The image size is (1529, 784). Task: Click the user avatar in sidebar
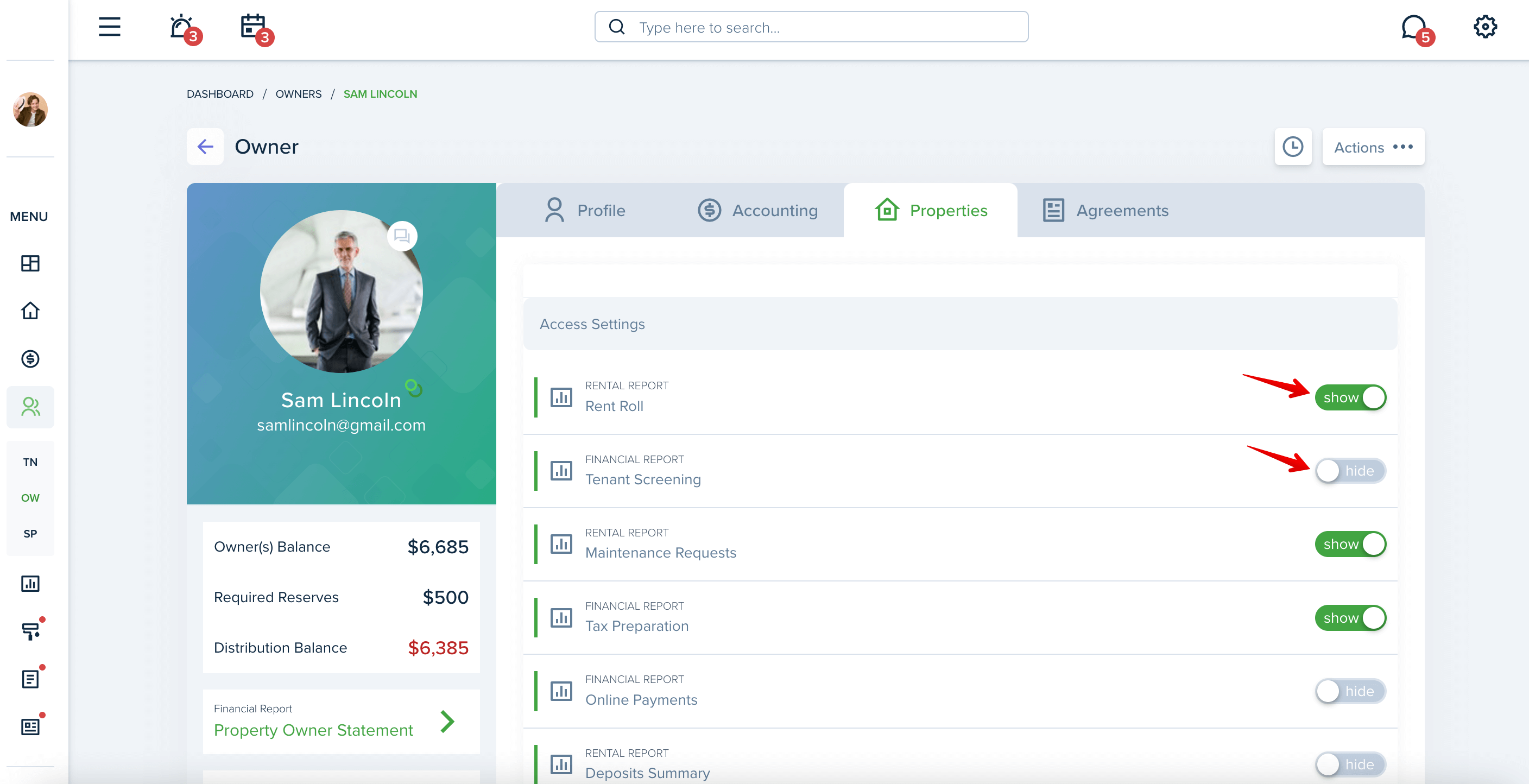tap(30, 109)
